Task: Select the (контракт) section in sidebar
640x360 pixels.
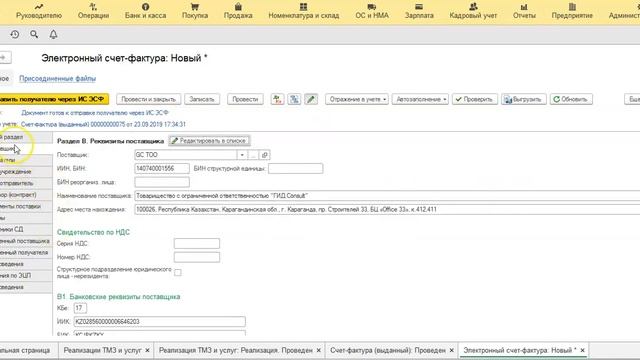Action: pos(26,195)
